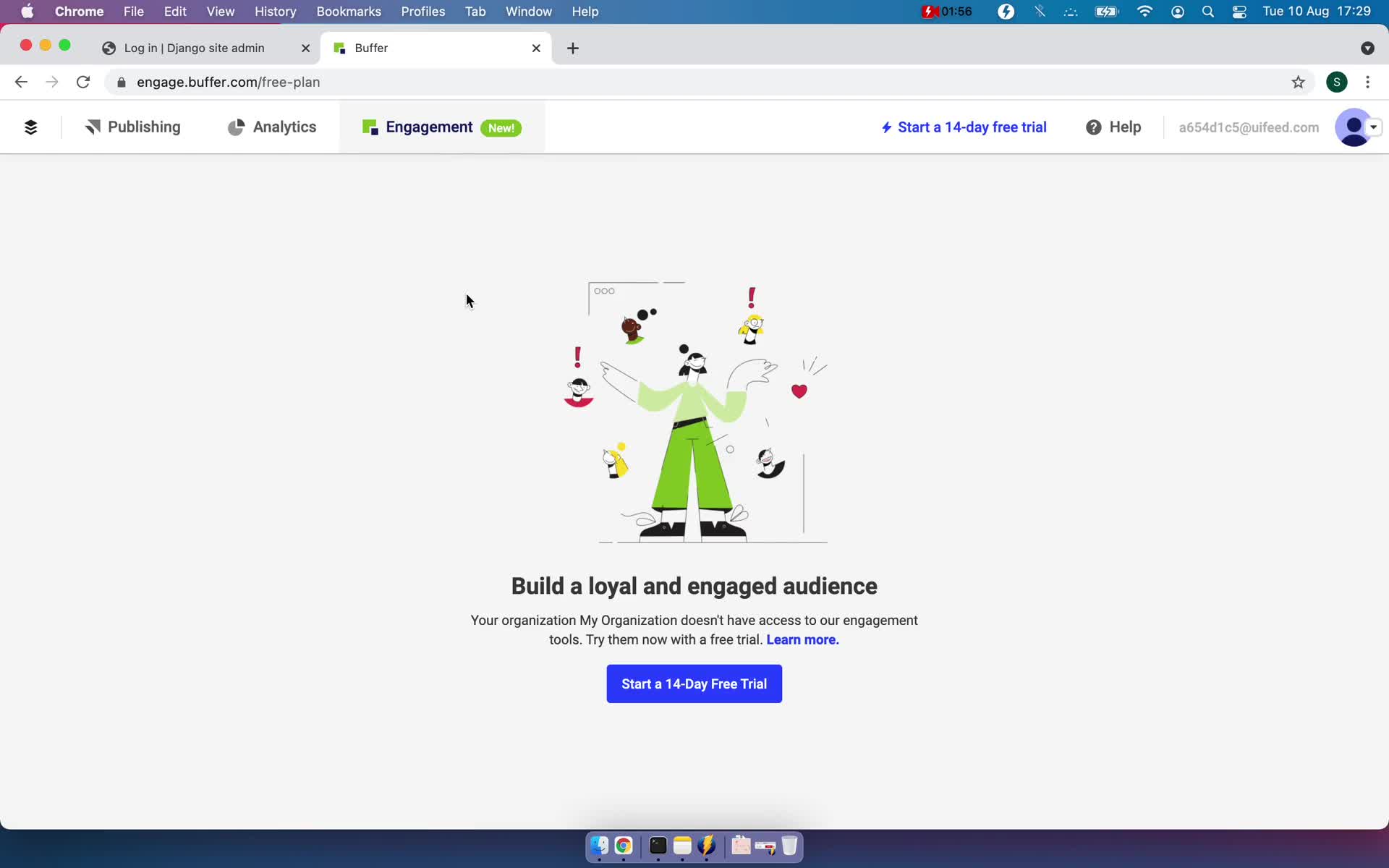Click the Engagement icon in the navbar
The width and height of the screenshot is (1389, 868).
click(x=370, y=127)
